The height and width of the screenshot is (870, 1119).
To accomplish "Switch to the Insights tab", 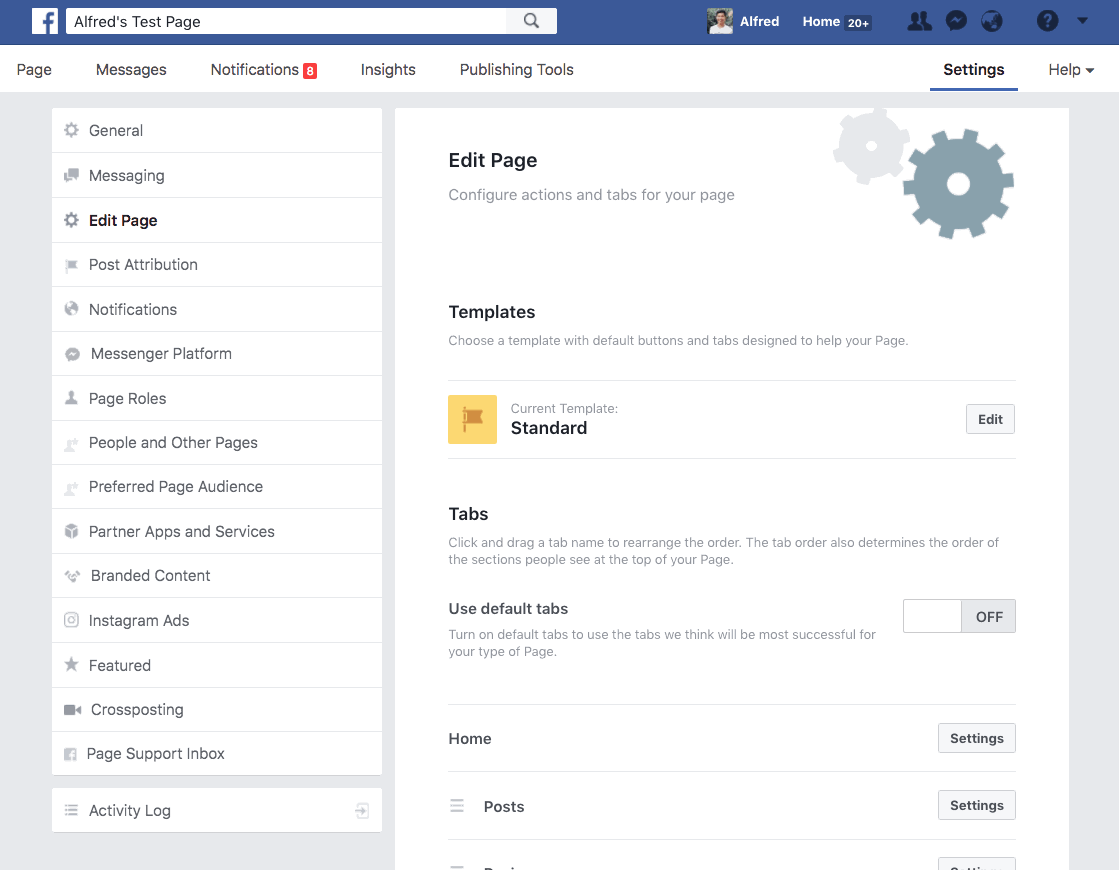I will tap(388, 70).
